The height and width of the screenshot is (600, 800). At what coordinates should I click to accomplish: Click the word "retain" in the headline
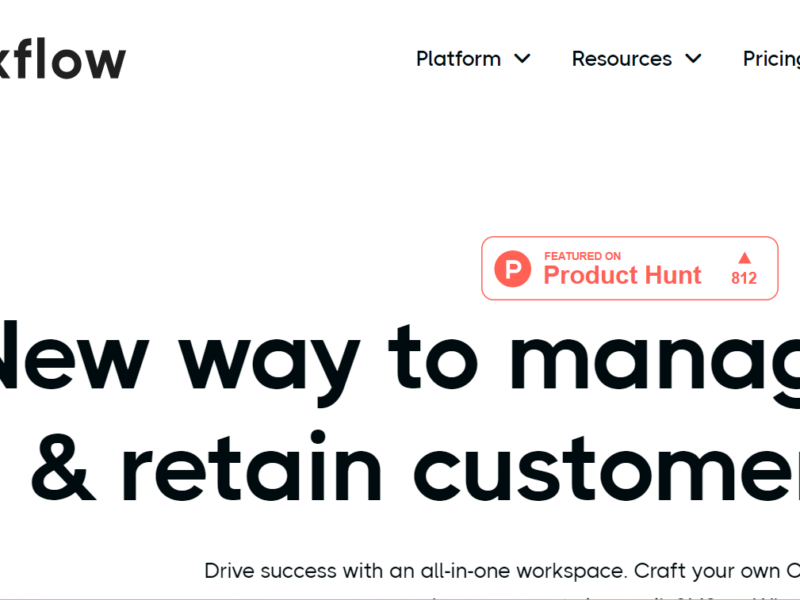coord(252,470)
